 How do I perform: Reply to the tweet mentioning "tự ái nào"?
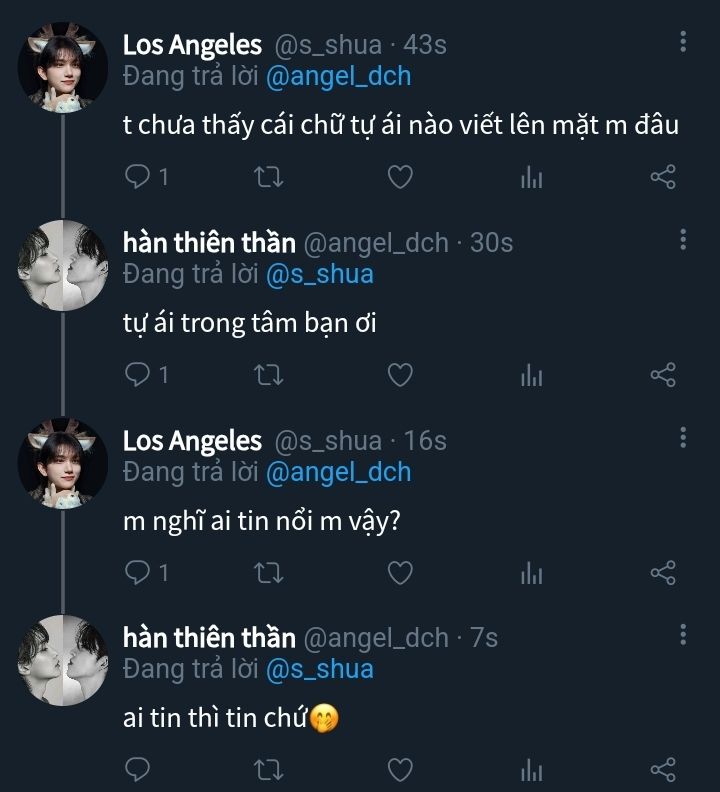coord(137,177)
